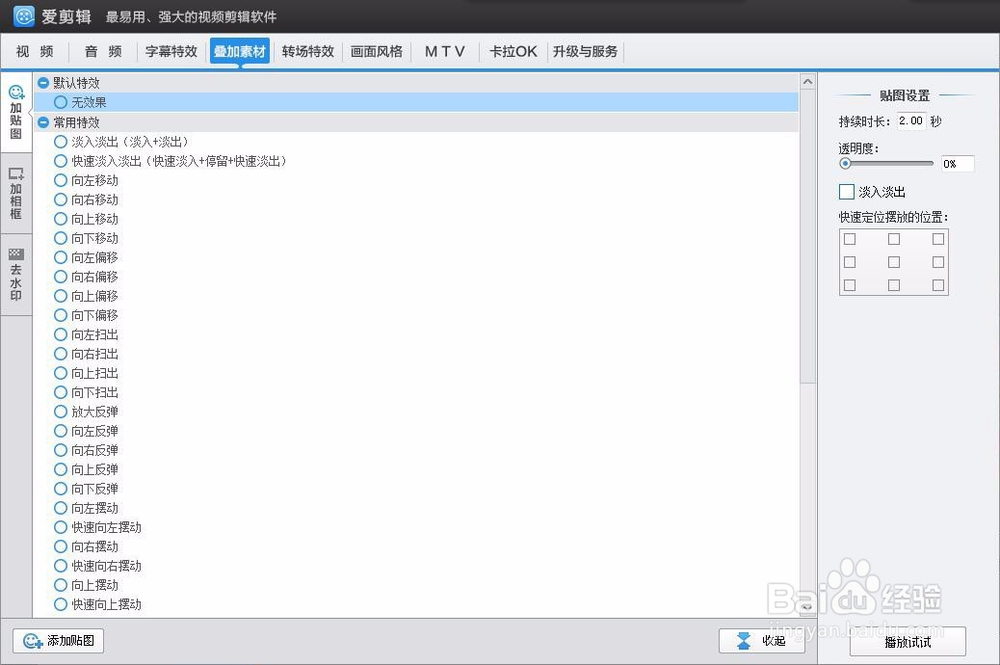Viewport: 1000px width, 665px height.
Task: Click the transparency percentage field
Action: [x=957, y=164]
